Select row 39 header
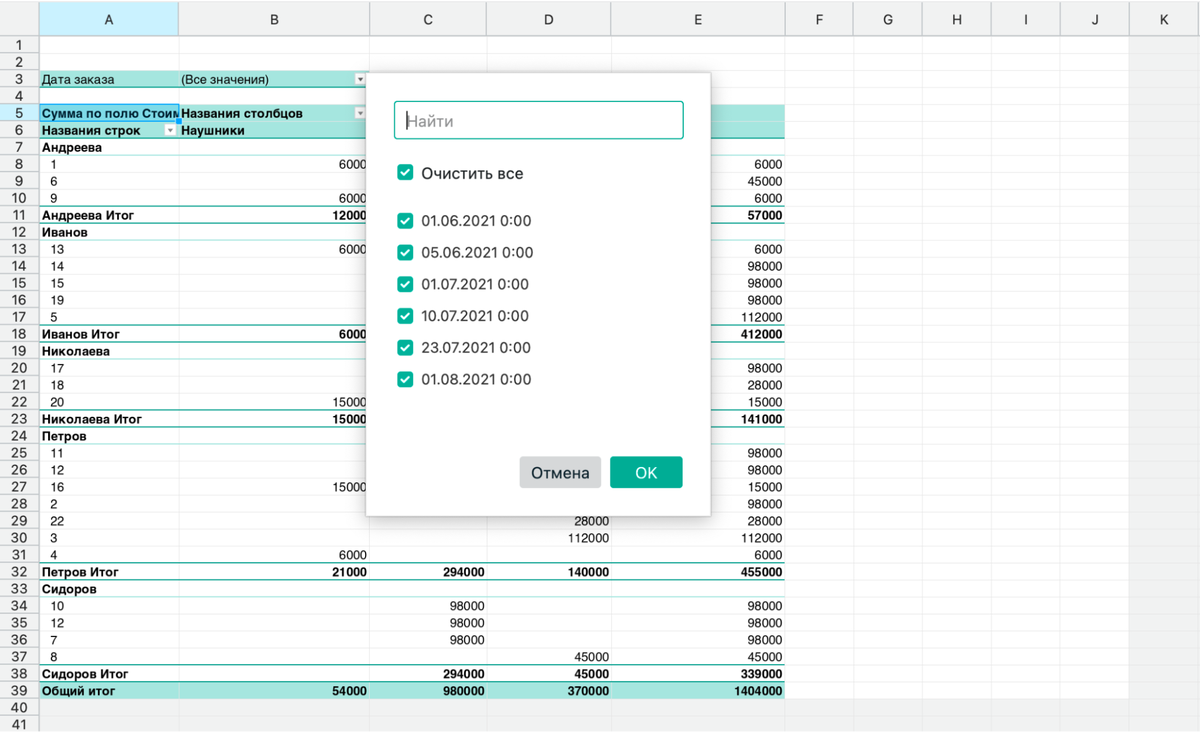 (19, 691)
